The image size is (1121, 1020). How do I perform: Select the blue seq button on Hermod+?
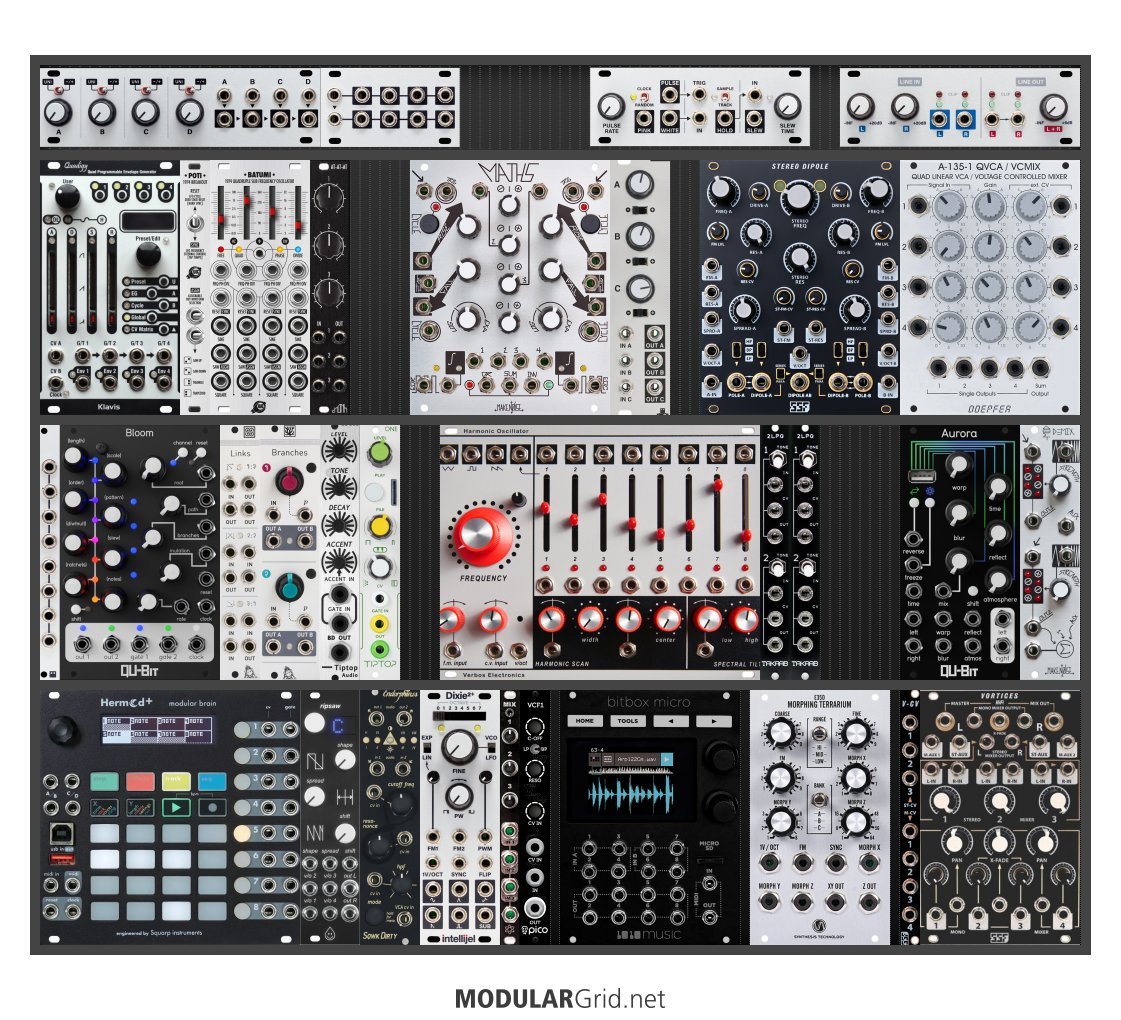coord(212,781)
